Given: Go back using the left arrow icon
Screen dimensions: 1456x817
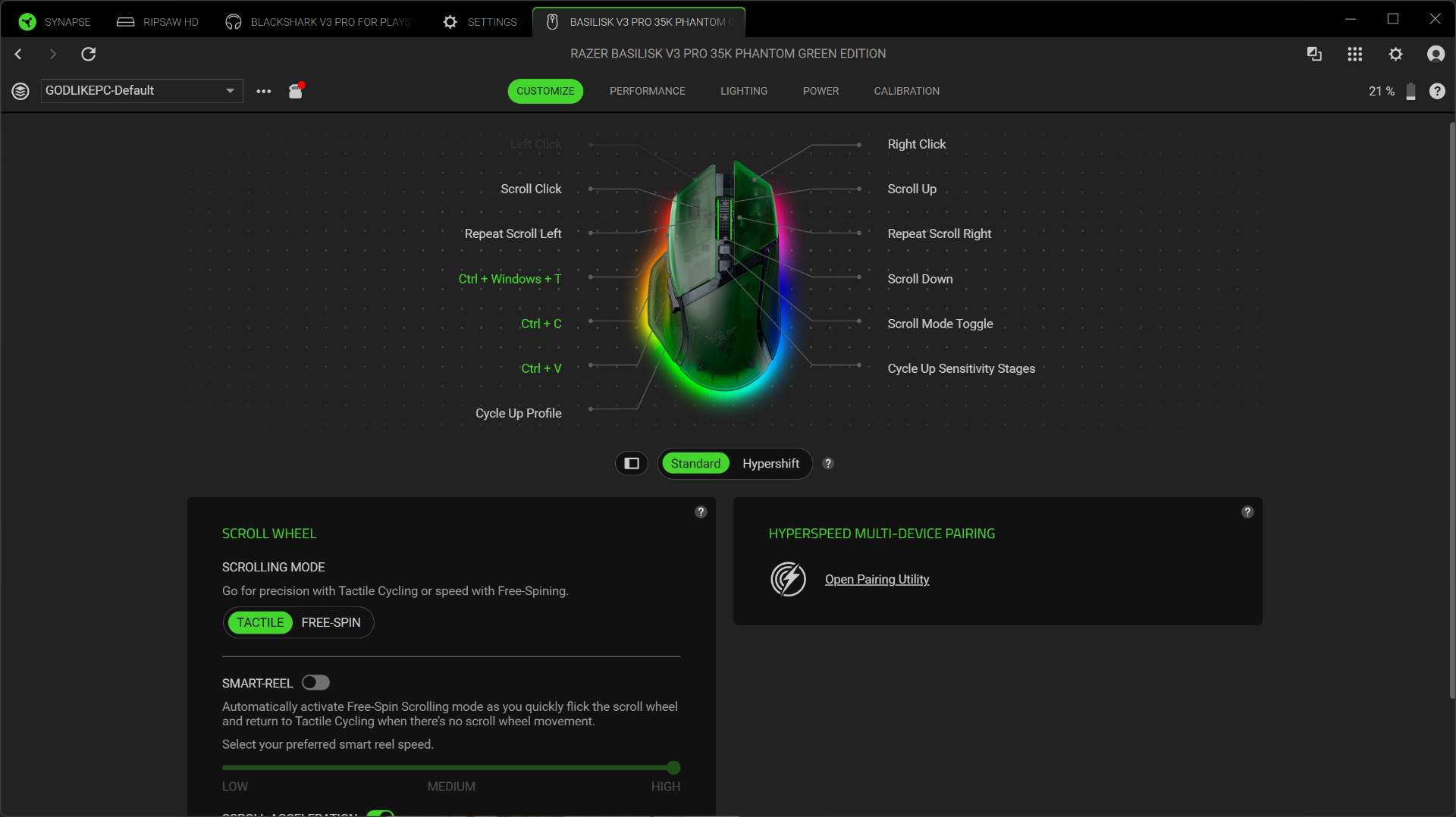Looking at the screenshot, I should 18,54.
